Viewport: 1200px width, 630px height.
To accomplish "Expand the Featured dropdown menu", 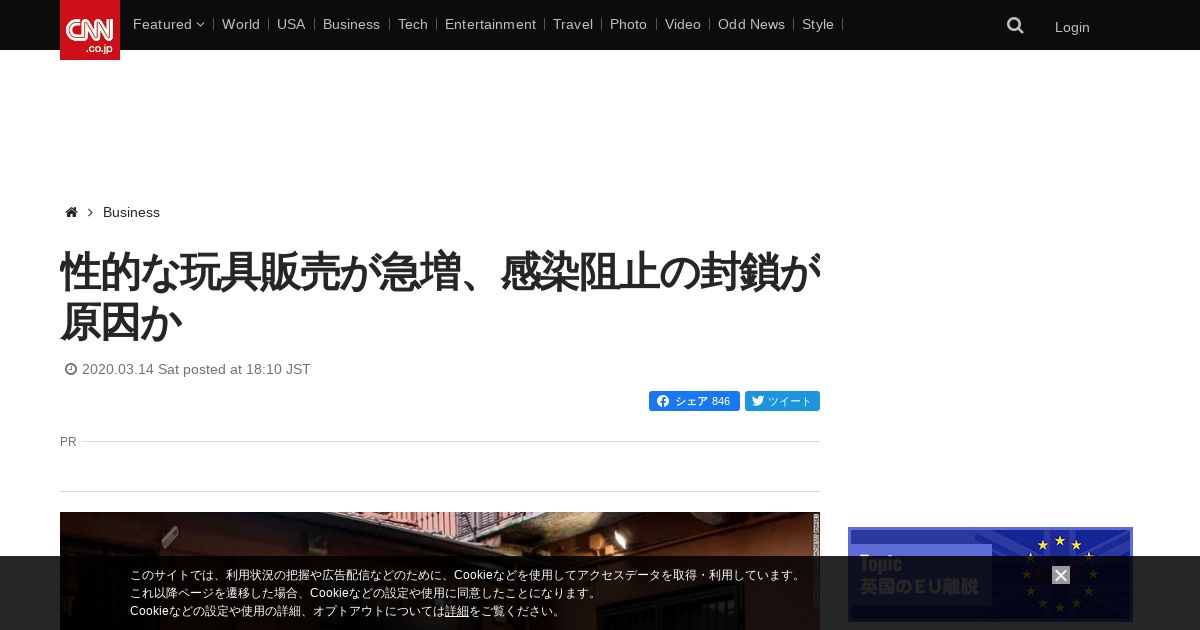I will tap(168, 24).
